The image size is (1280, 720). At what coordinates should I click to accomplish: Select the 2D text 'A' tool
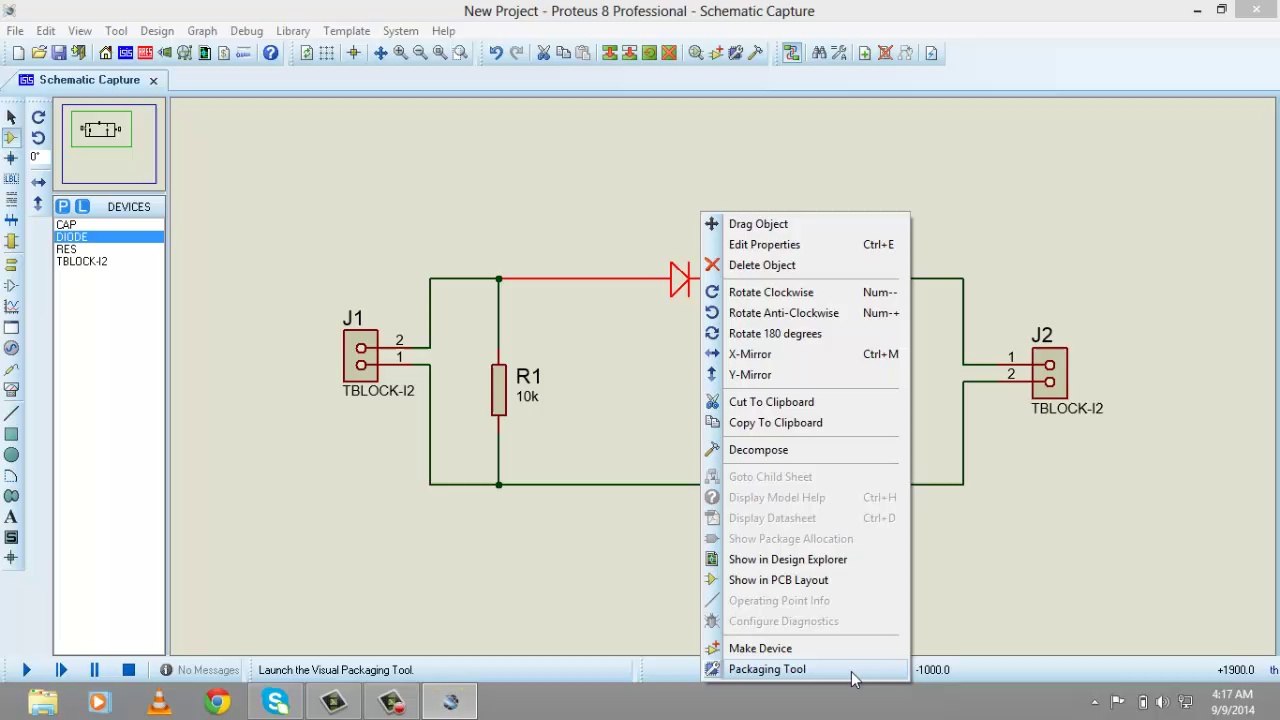[11, 517]
